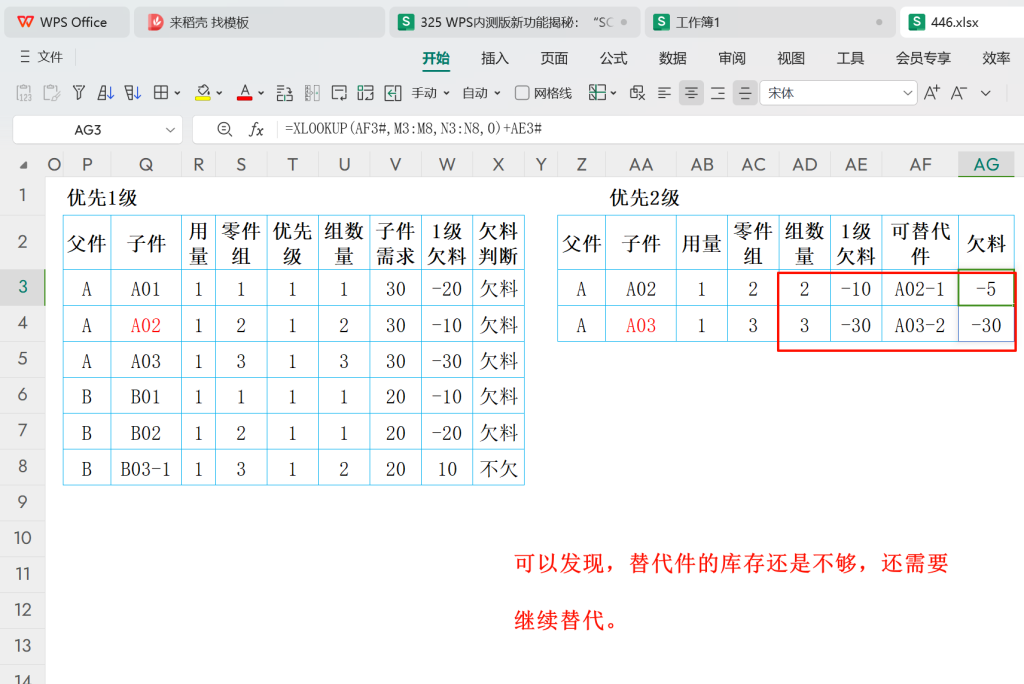Image resolution: width=1024 pixels, height=684 pixels.
Task: Click cell containing A03-2
Action: click(x=920, y=325)
